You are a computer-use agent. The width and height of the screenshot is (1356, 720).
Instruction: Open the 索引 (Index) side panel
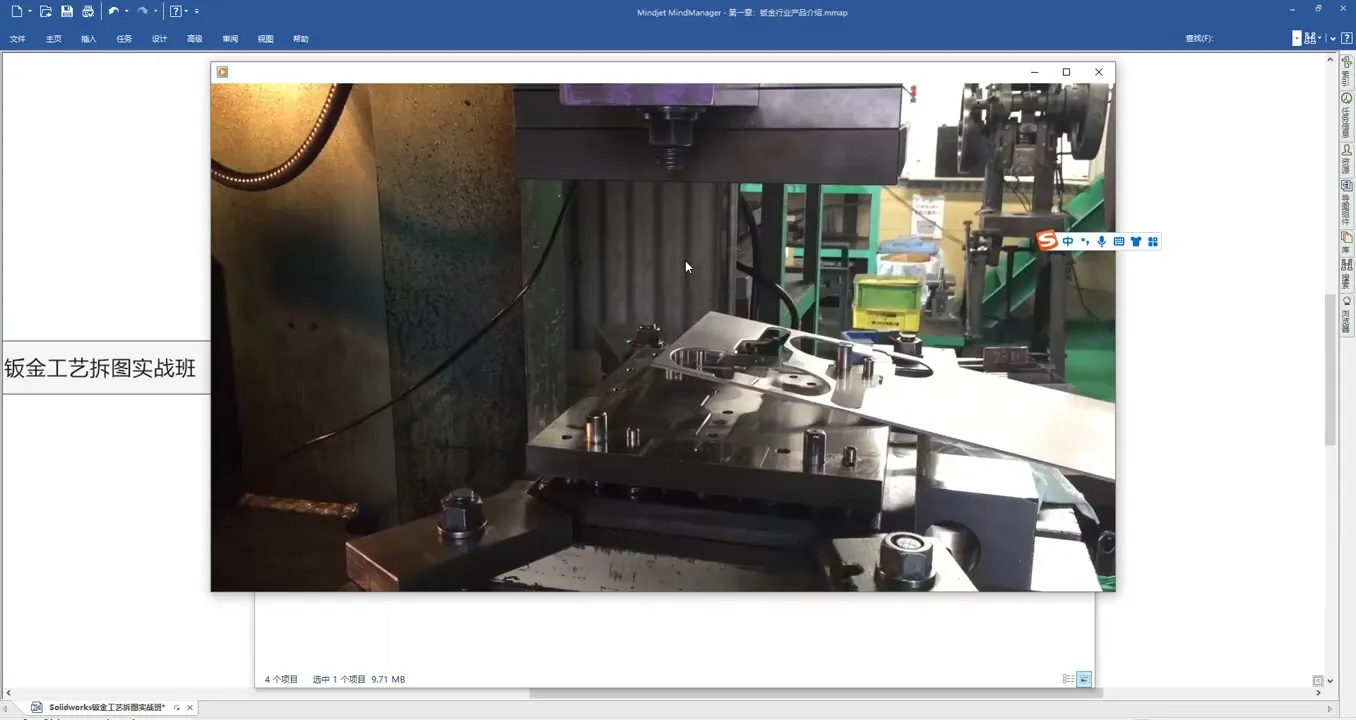(1346, 70)
